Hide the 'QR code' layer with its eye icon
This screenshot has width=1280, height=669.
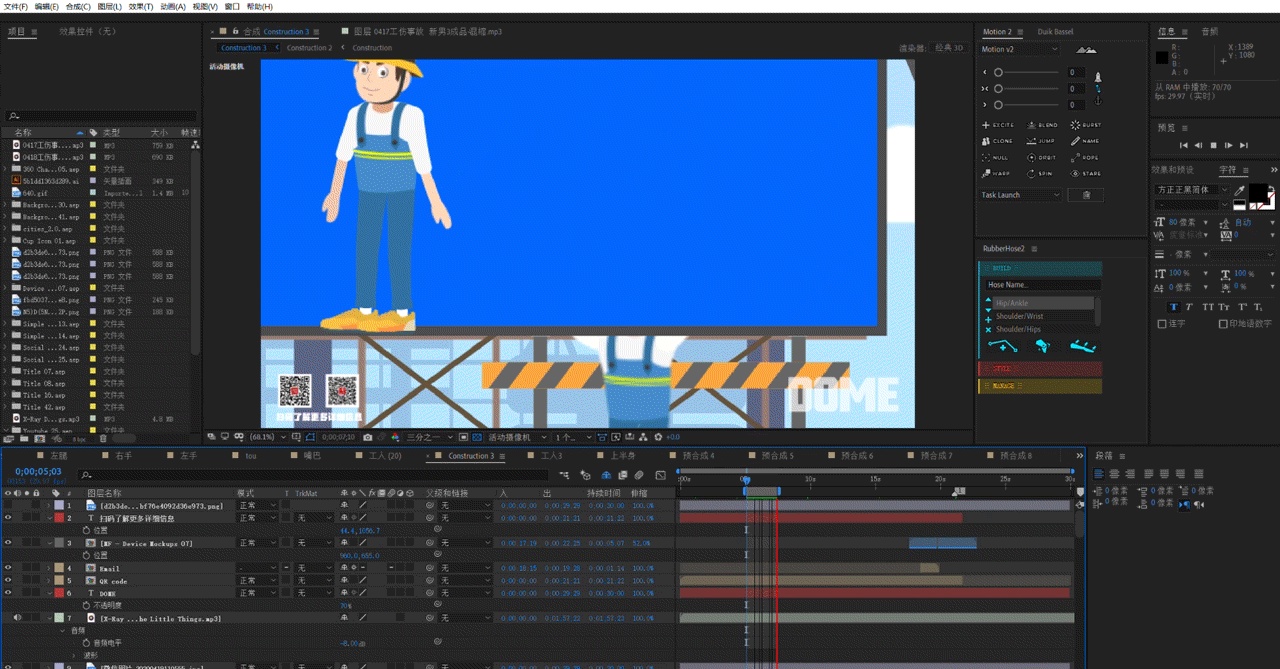[8, 581]
